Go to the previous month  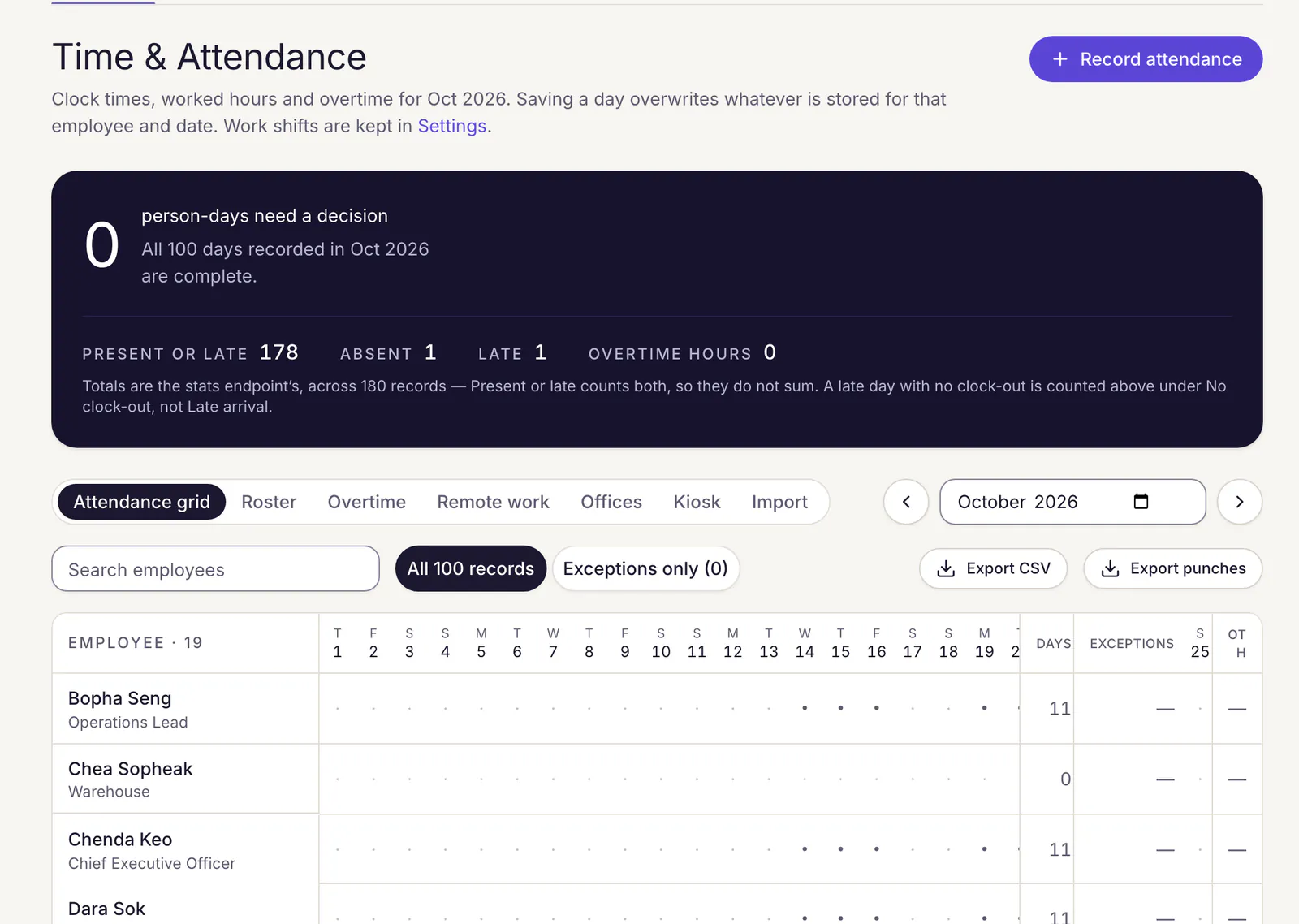[906, 502]
